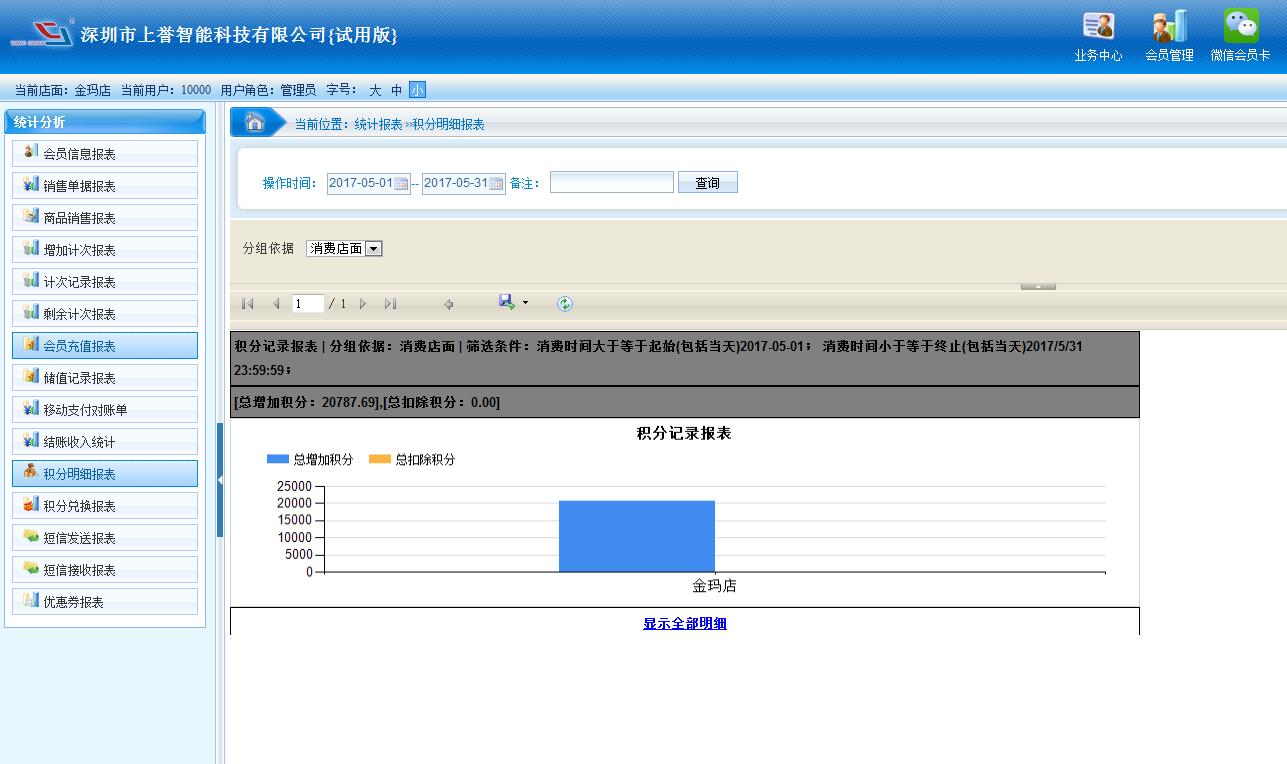
Task: Click the home icon in breadcrumb
Action: click(x=255, y=123)
